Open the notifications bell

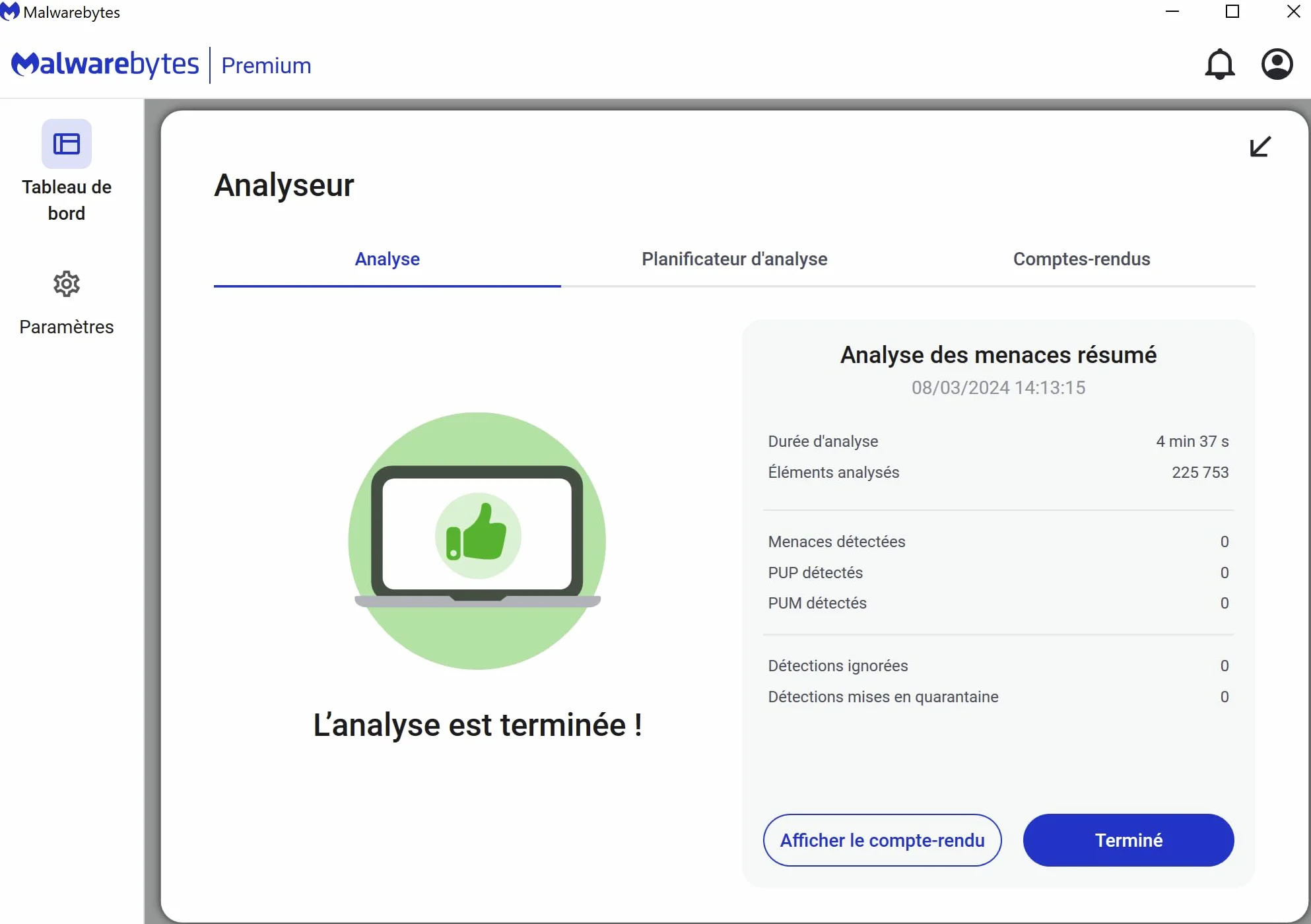point(1219,65)
